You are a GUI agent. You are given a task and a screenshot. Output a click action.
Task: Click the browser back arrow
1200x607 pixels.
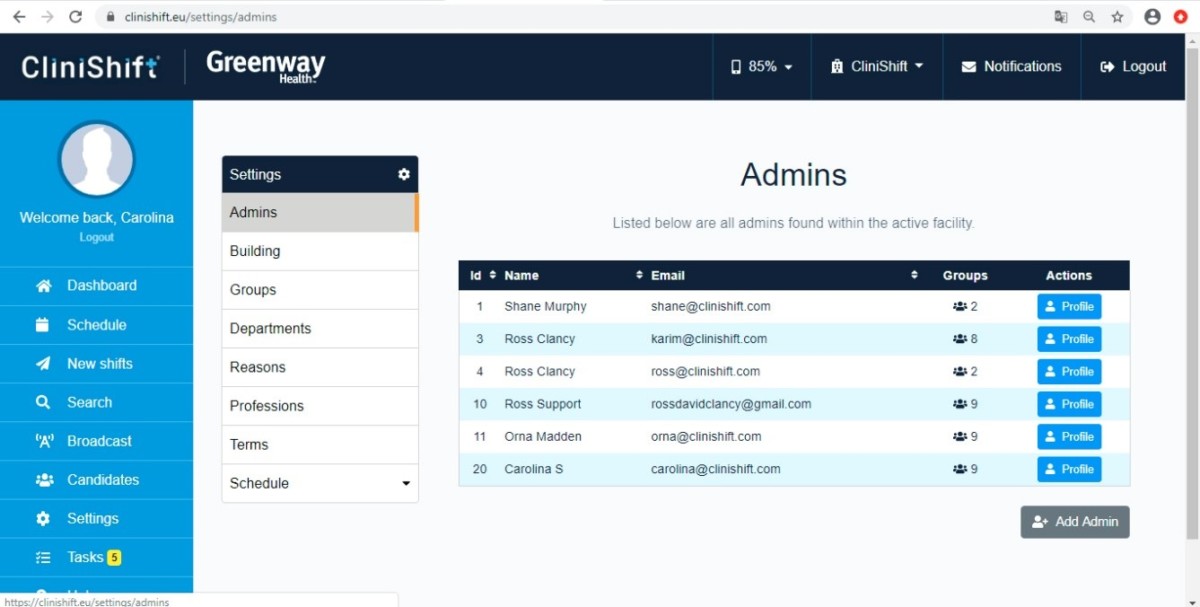pos(18,17)
